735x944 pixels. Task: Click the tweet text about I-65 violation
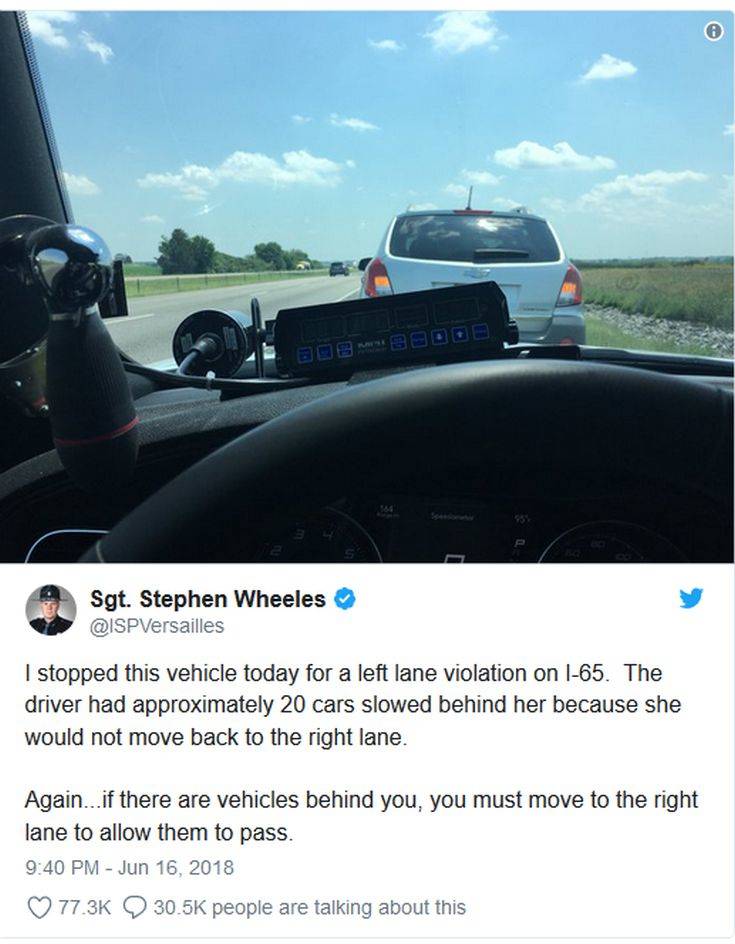[x=353, y=705]
